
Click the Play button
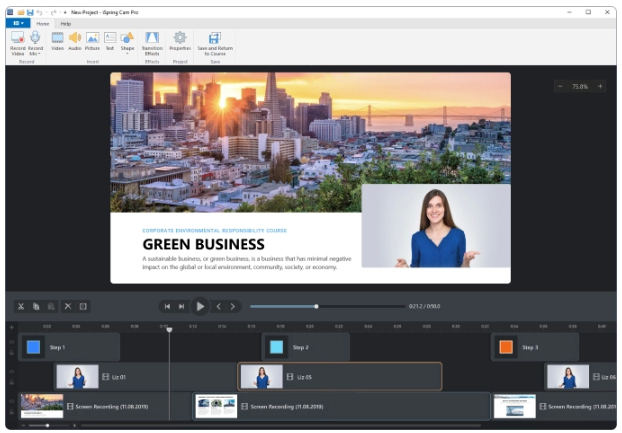[200, 307]
